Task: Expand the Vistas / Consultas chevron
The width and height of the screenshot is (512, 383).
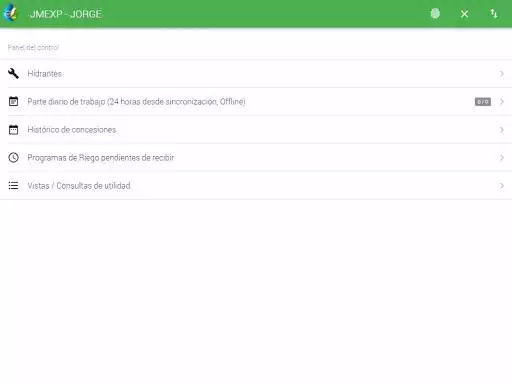Action: tap(502, 186)
